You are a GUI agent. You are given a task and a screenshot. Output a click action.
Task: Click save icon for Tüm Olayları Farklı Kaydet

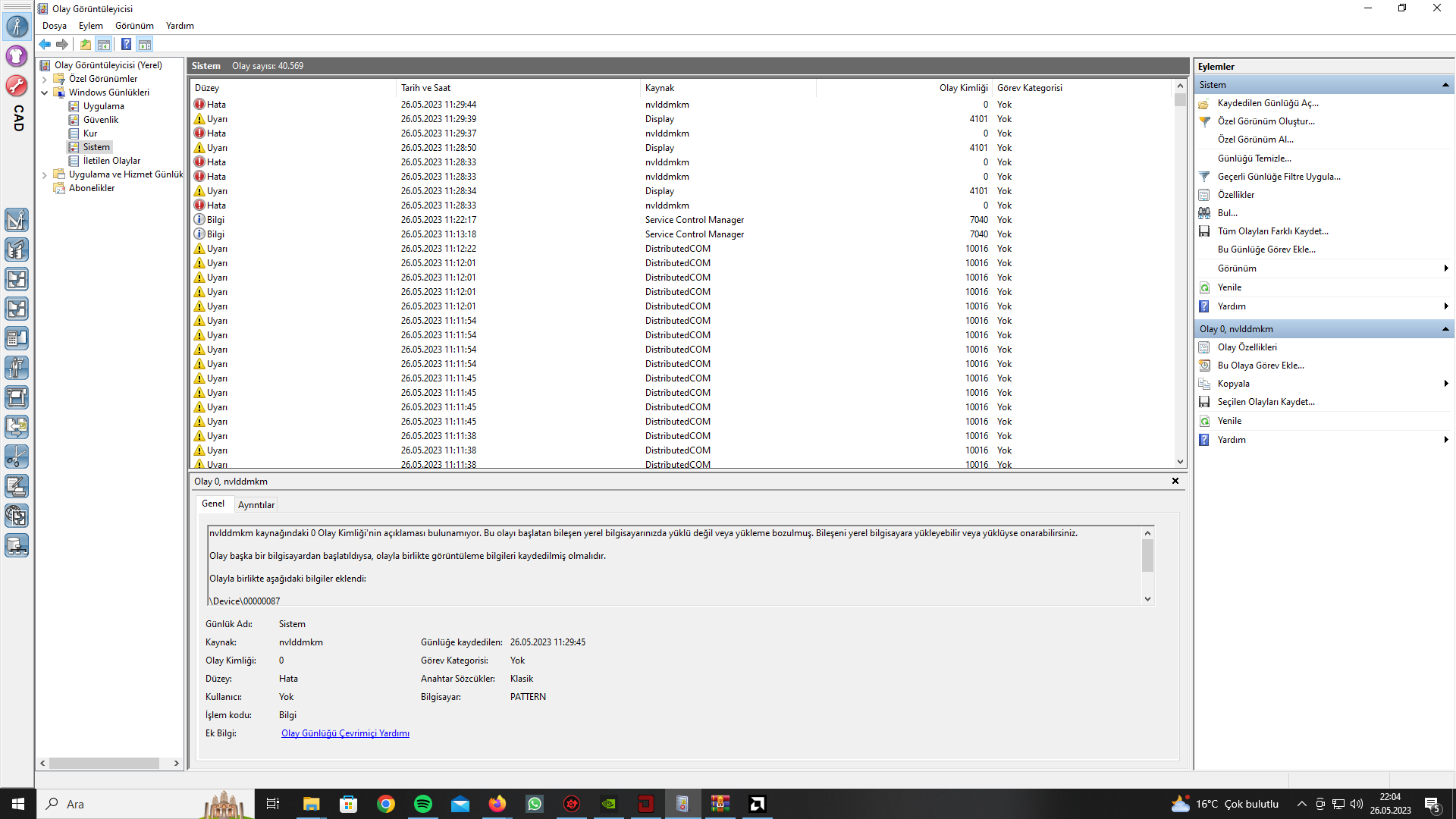(x=1204, y=231)
